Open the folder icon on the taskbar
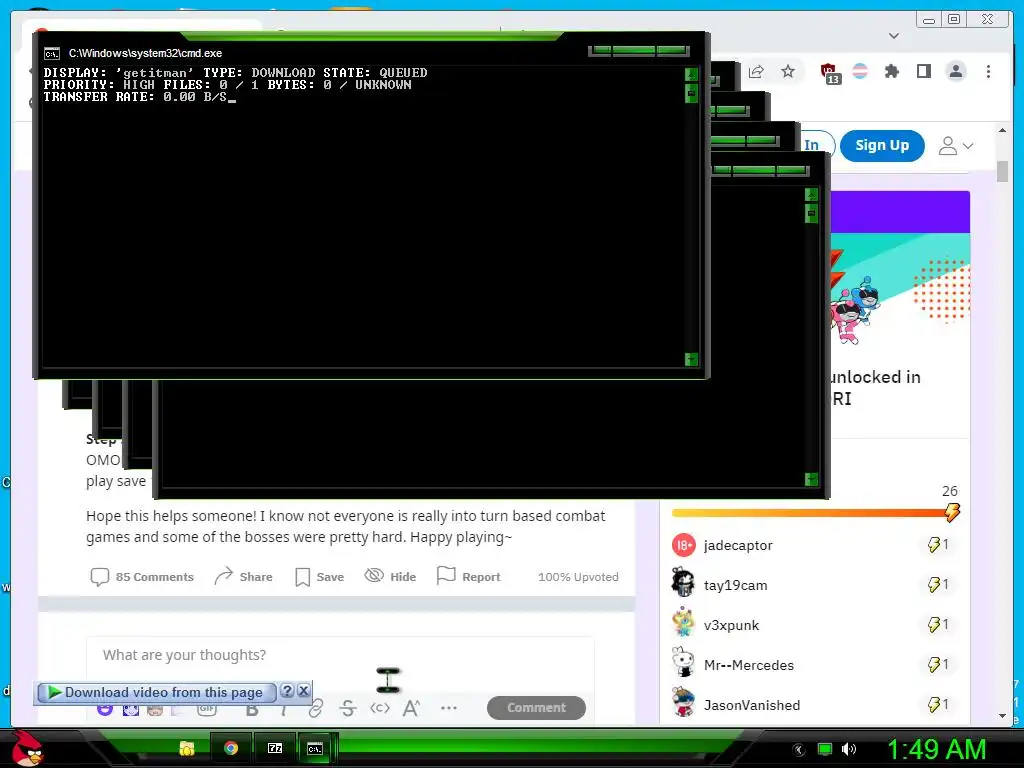The width and height of the screenshot is (1024, 768). [x=187, y=748]
